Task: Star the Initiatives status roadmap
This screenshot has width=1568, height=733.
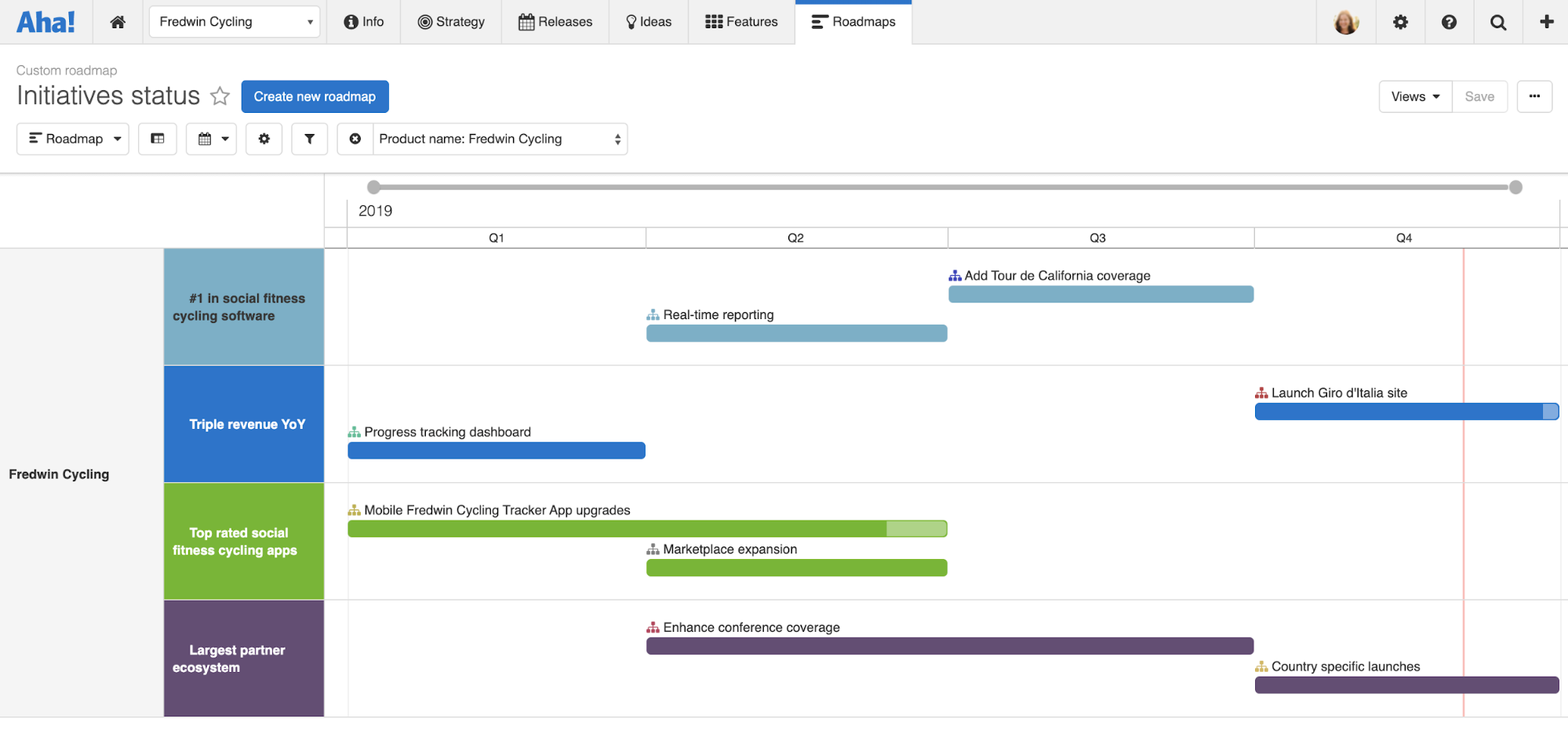Action: click(x=220, y=96)
